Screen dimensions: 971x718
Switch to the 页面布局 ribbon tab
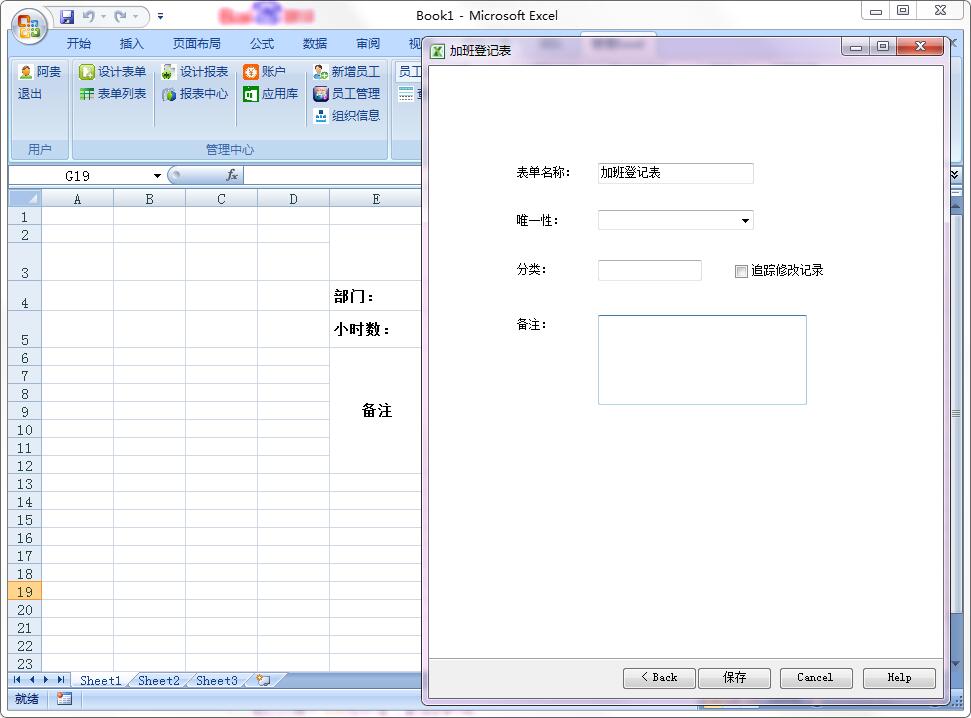[196, 44]
